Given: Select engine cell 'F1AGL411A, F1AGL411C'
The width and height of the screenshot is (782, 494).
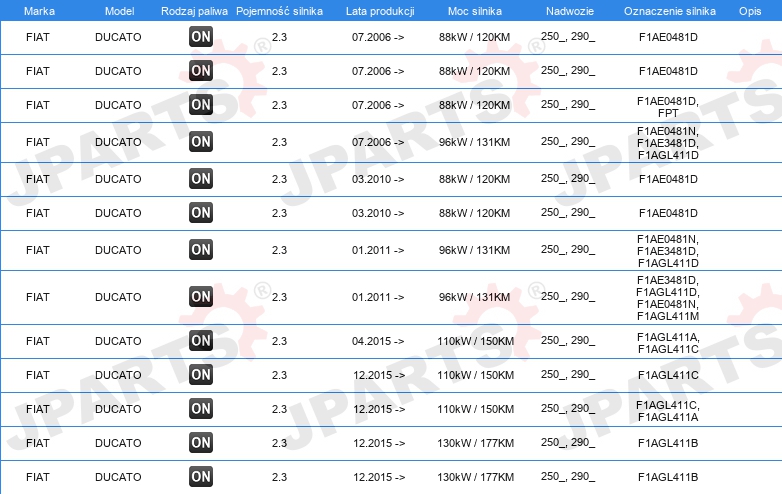Looking at the screenshot, I should click(668, 343).
